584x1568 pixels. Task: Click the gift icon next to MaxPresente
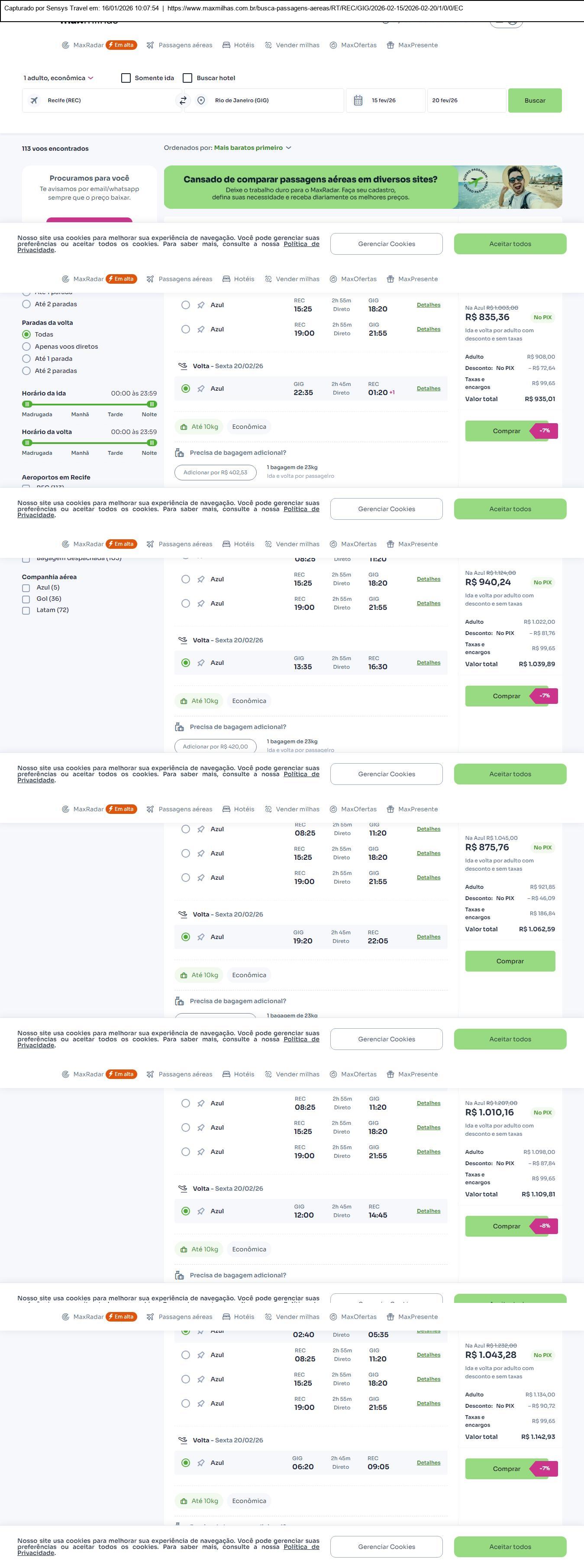[x=390, y=45]
